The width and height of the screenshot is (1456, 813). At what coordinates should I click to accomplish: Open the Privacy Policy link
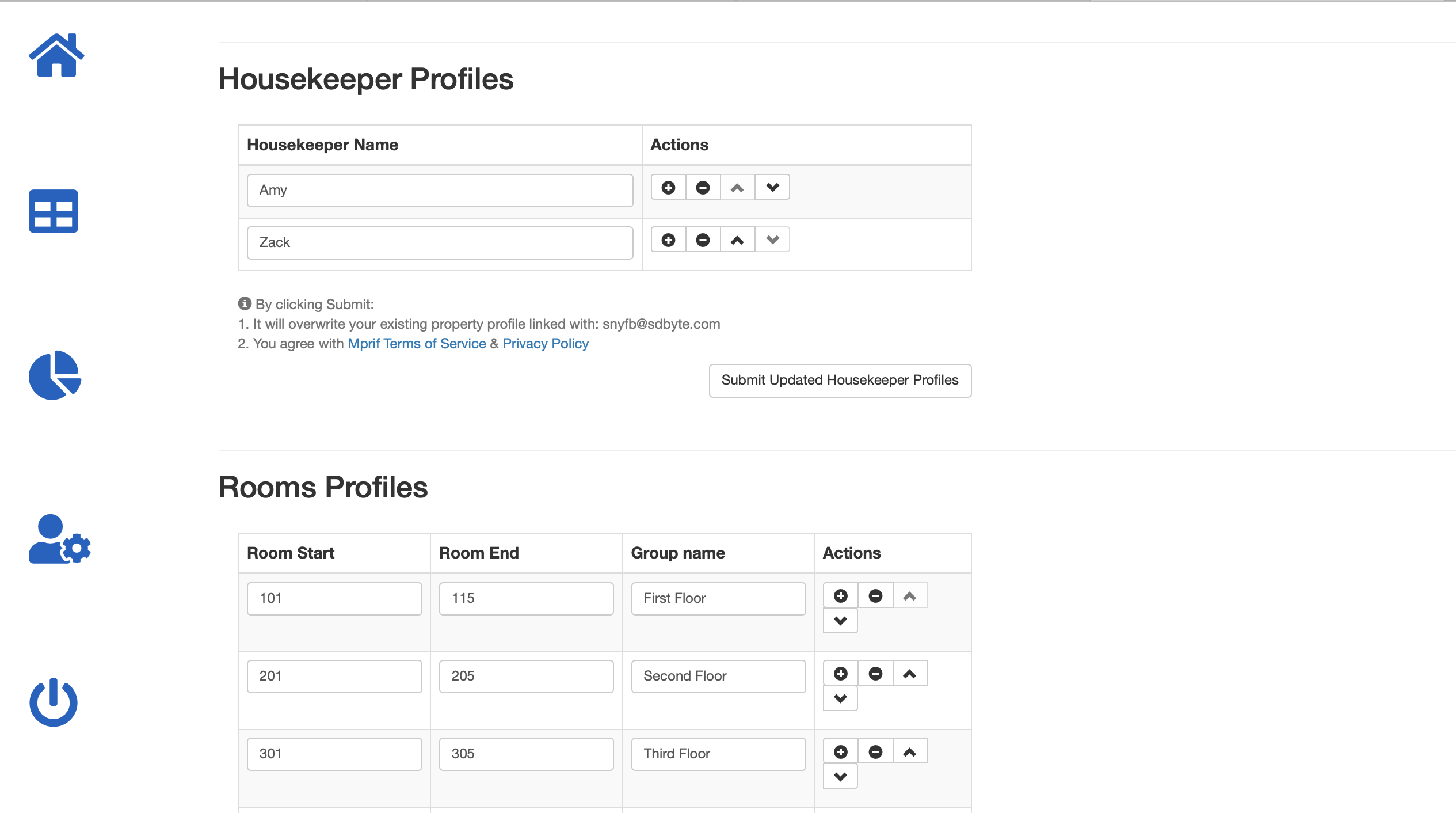[545, 344]
